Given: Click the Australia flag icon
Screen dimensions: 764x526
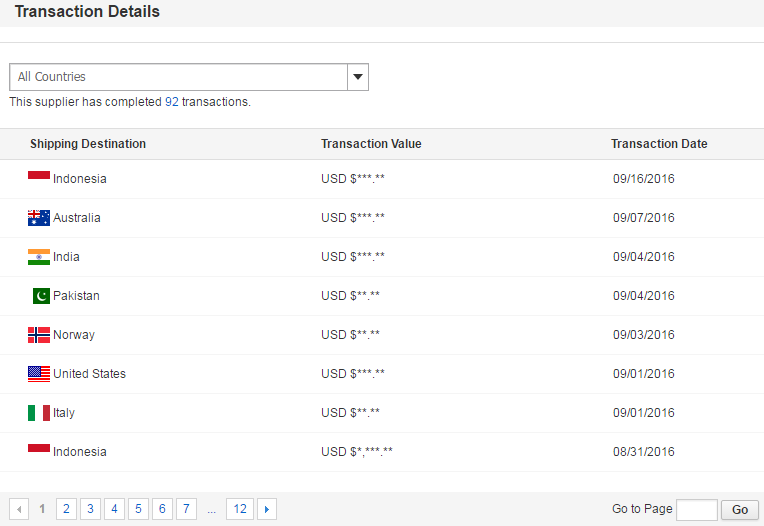Looking at the screenshot, I should 39,218.
